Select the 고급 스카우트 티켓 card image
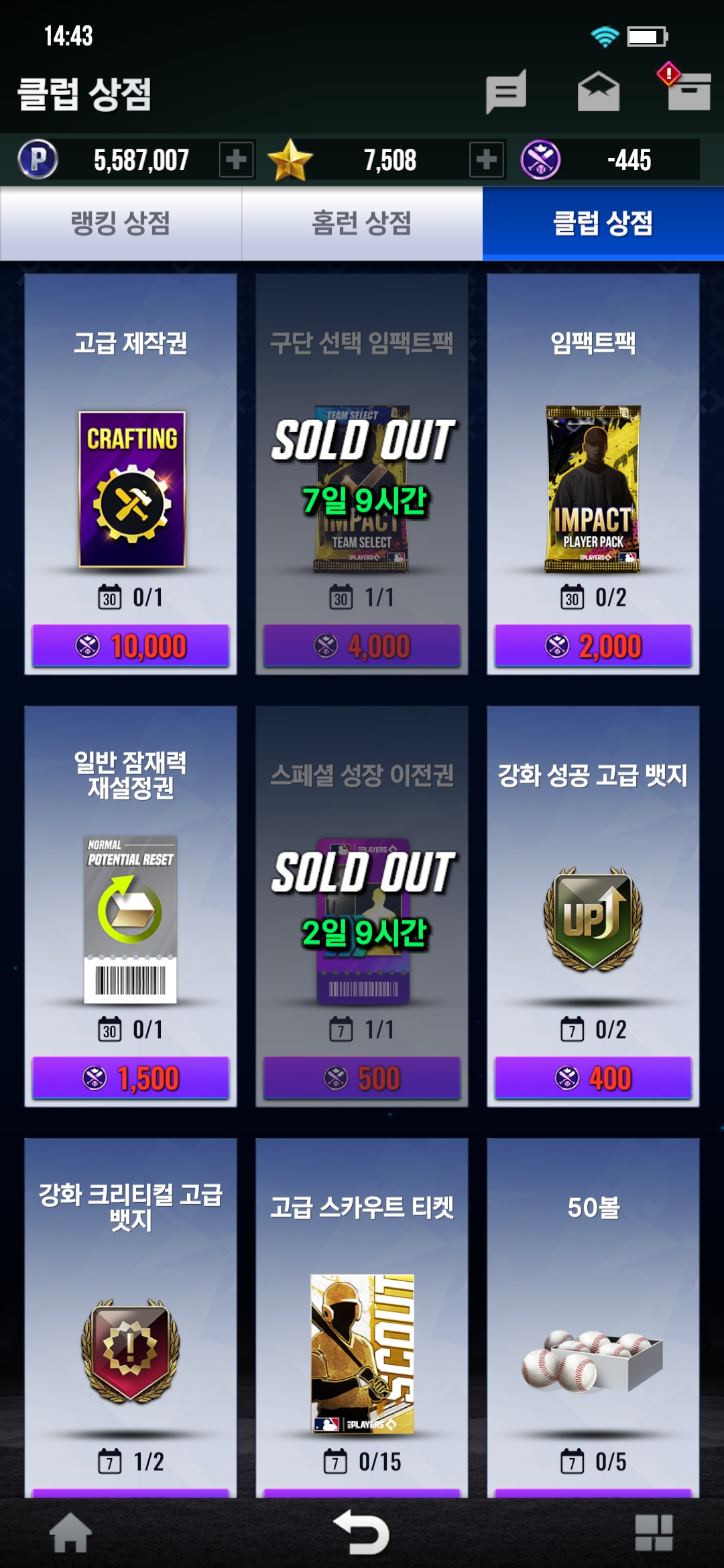The image size is (724, 1568). coord(362,1354)
